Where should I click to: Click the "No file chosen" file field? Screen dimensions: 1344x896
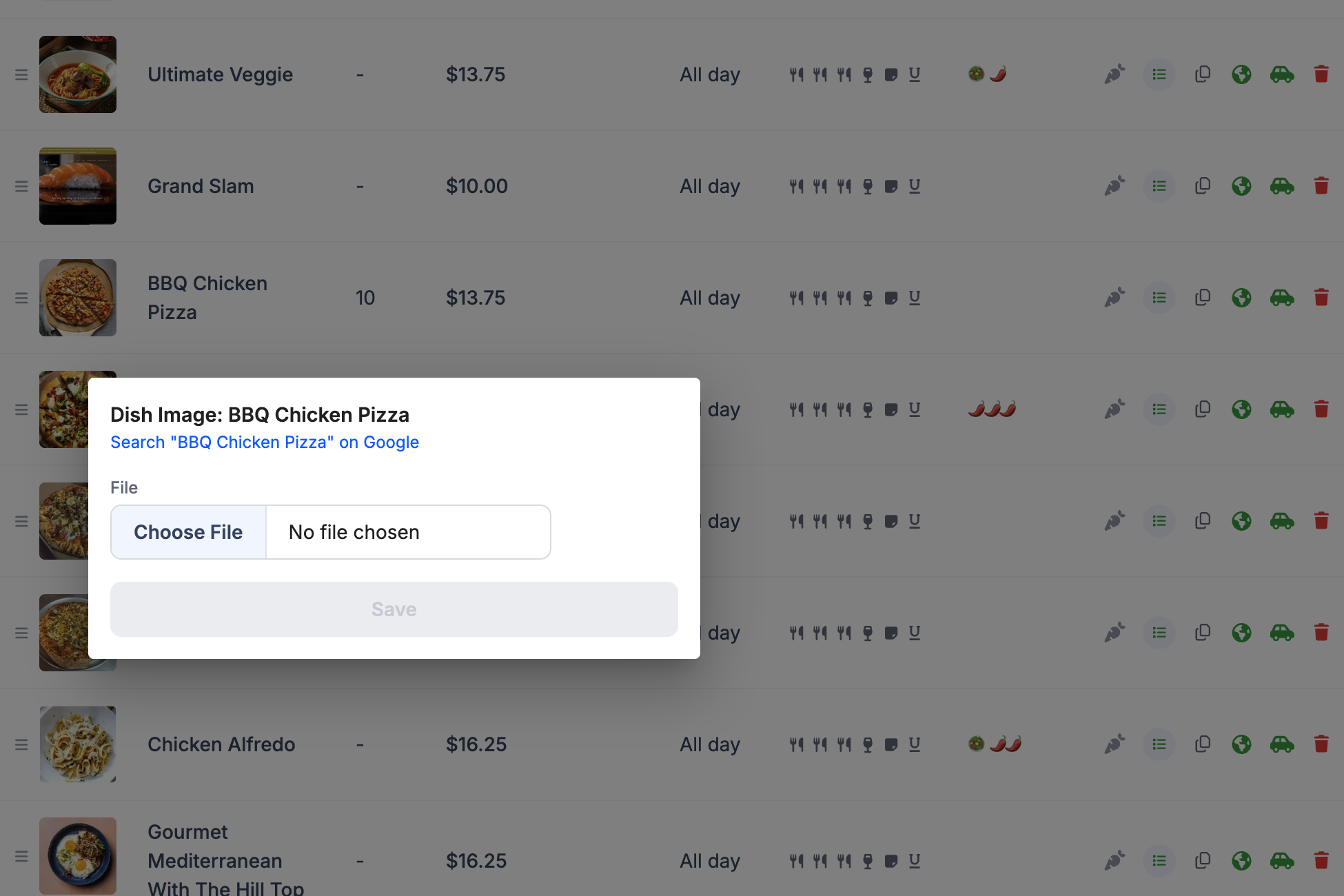(408, 532)
